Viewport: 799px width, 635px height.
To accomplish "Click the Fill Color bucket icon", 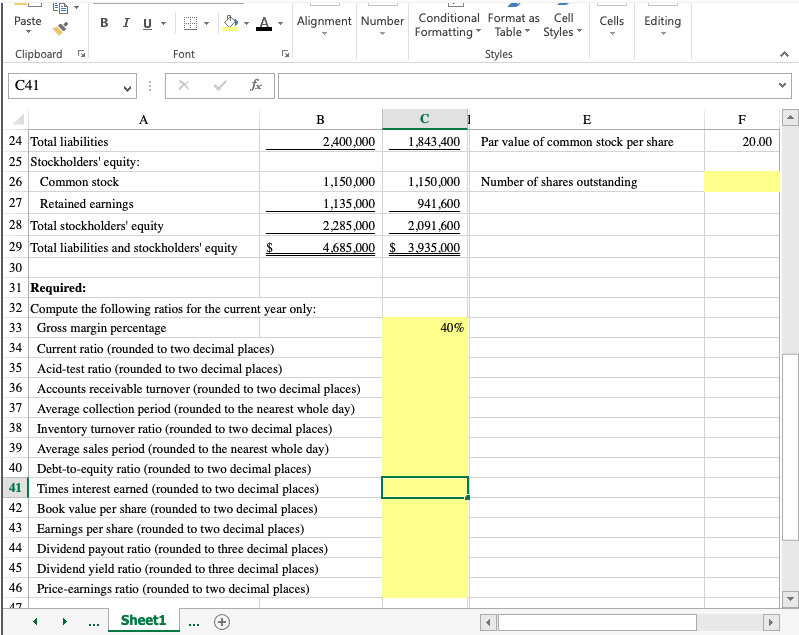I will (230, 22).
